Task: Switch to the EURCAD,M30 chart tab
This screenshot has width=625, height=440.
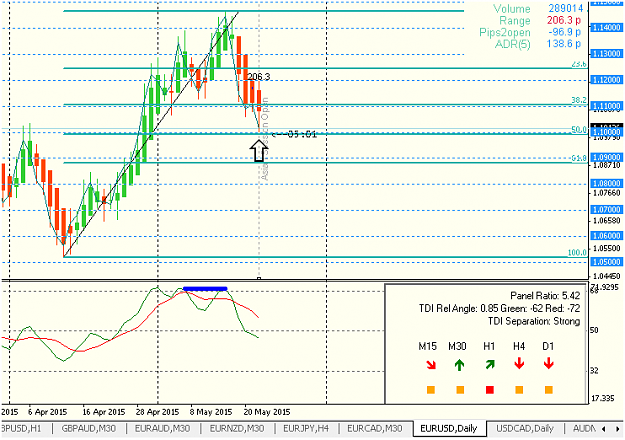Action: [x=375, y=428]
